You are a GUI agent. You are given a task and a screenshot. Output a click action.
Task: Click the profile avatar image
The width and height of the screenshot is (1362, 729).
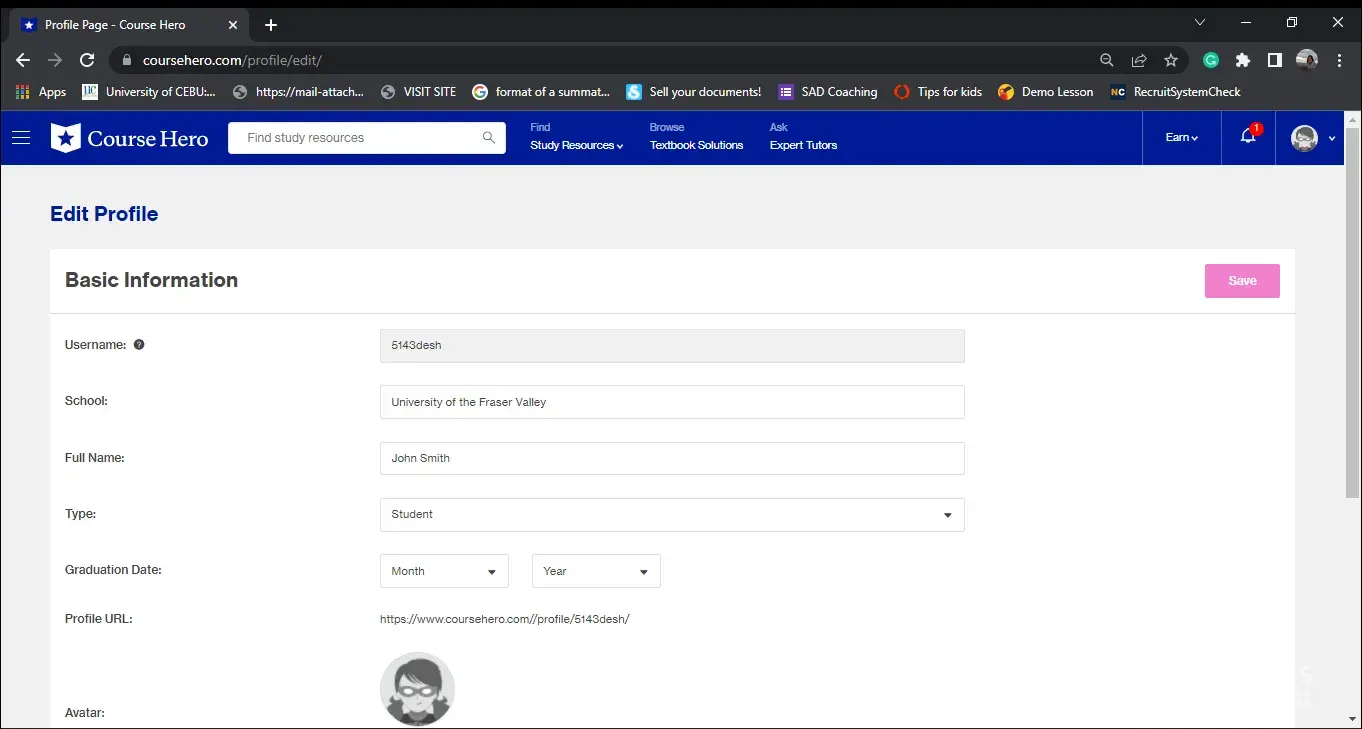click(417, 689)
